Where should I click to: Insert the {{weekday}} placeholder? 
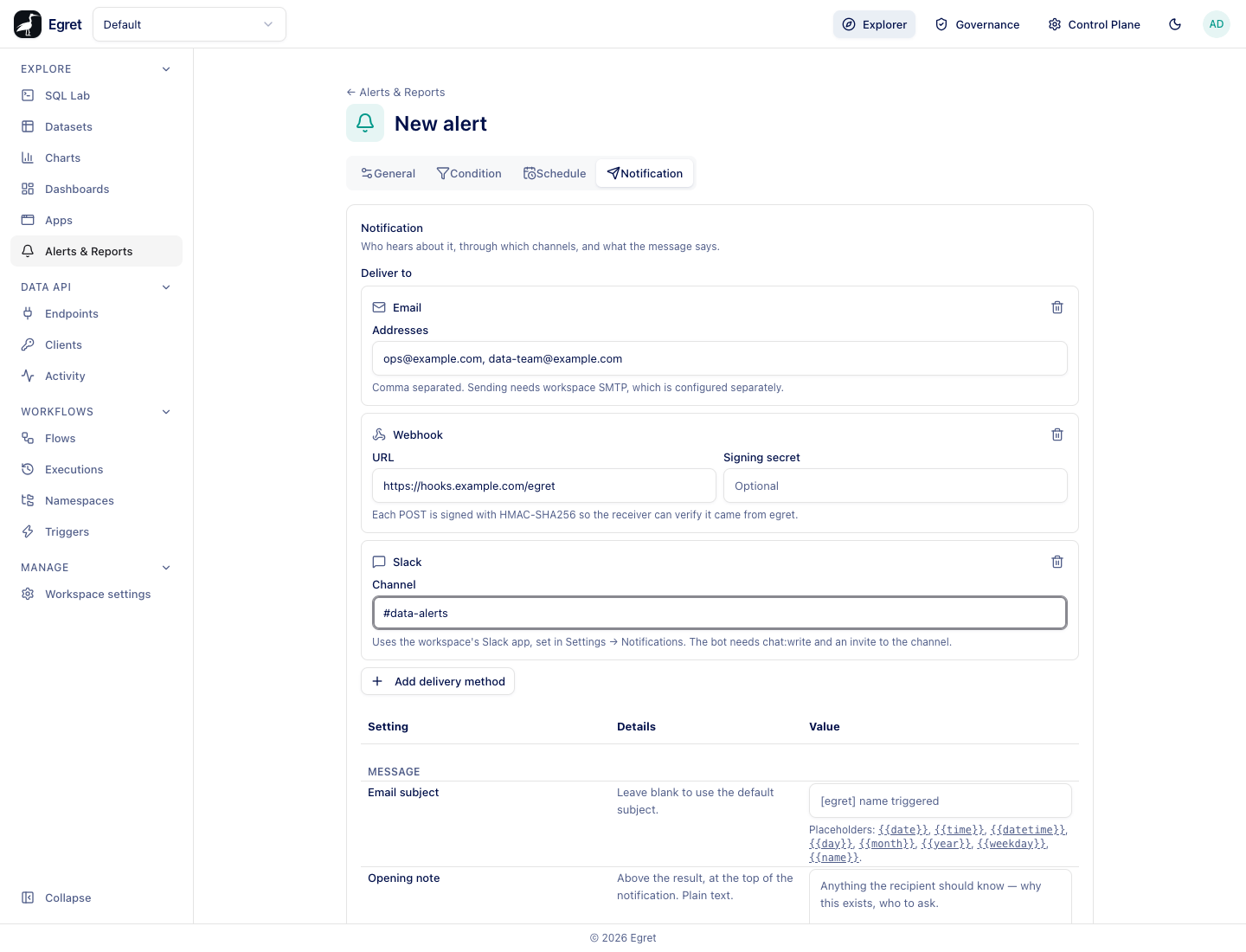pyautogui.click(x=1012, y=844)
